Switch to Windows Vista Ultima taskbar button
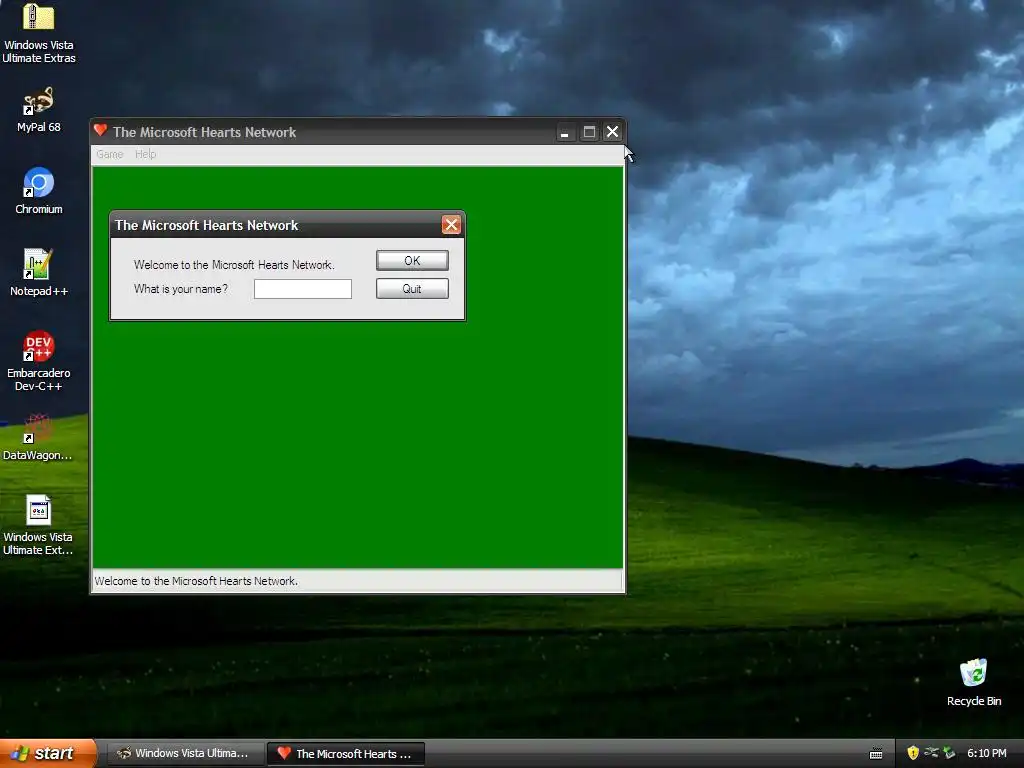This screenshot has width=1024, height=768. (185, 753)
